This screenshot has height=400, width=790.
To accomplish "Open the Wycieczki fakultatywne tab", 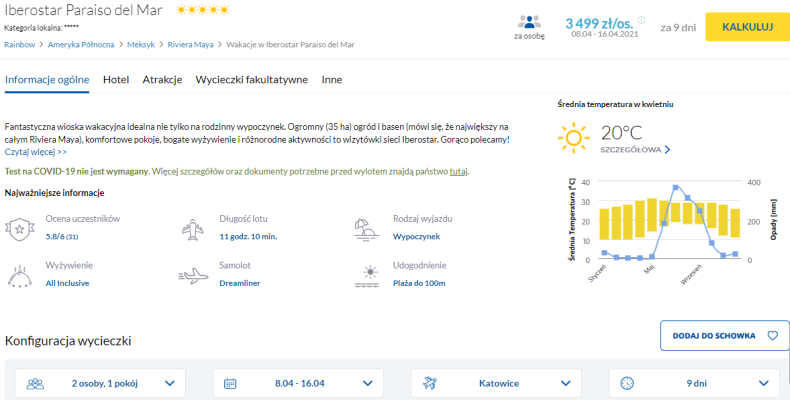I will 251,80.
